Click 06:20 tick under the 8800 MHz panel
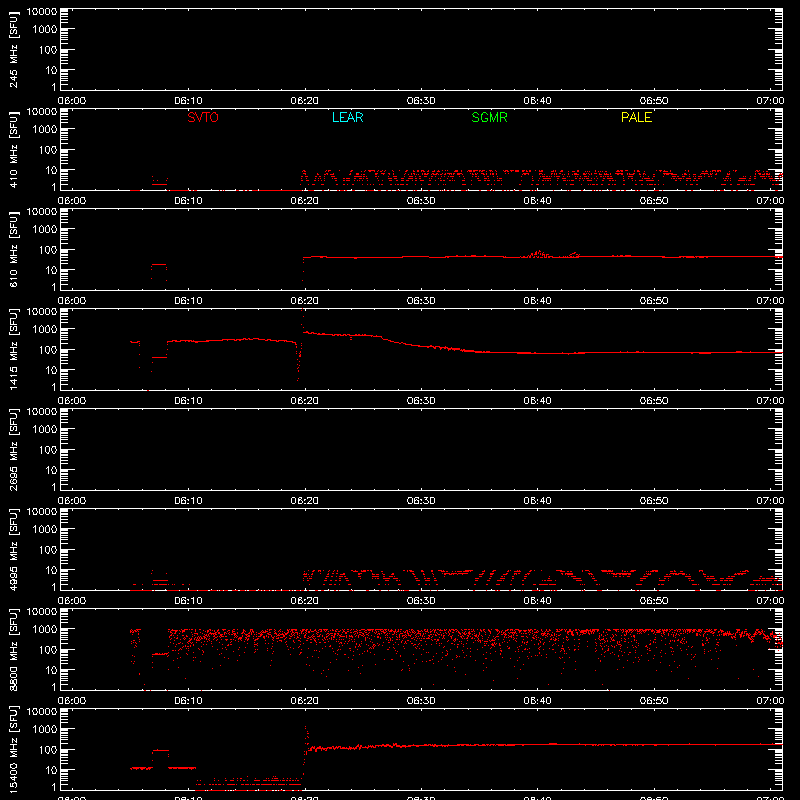Screen dimensions: 800x800 coord(305,701)
